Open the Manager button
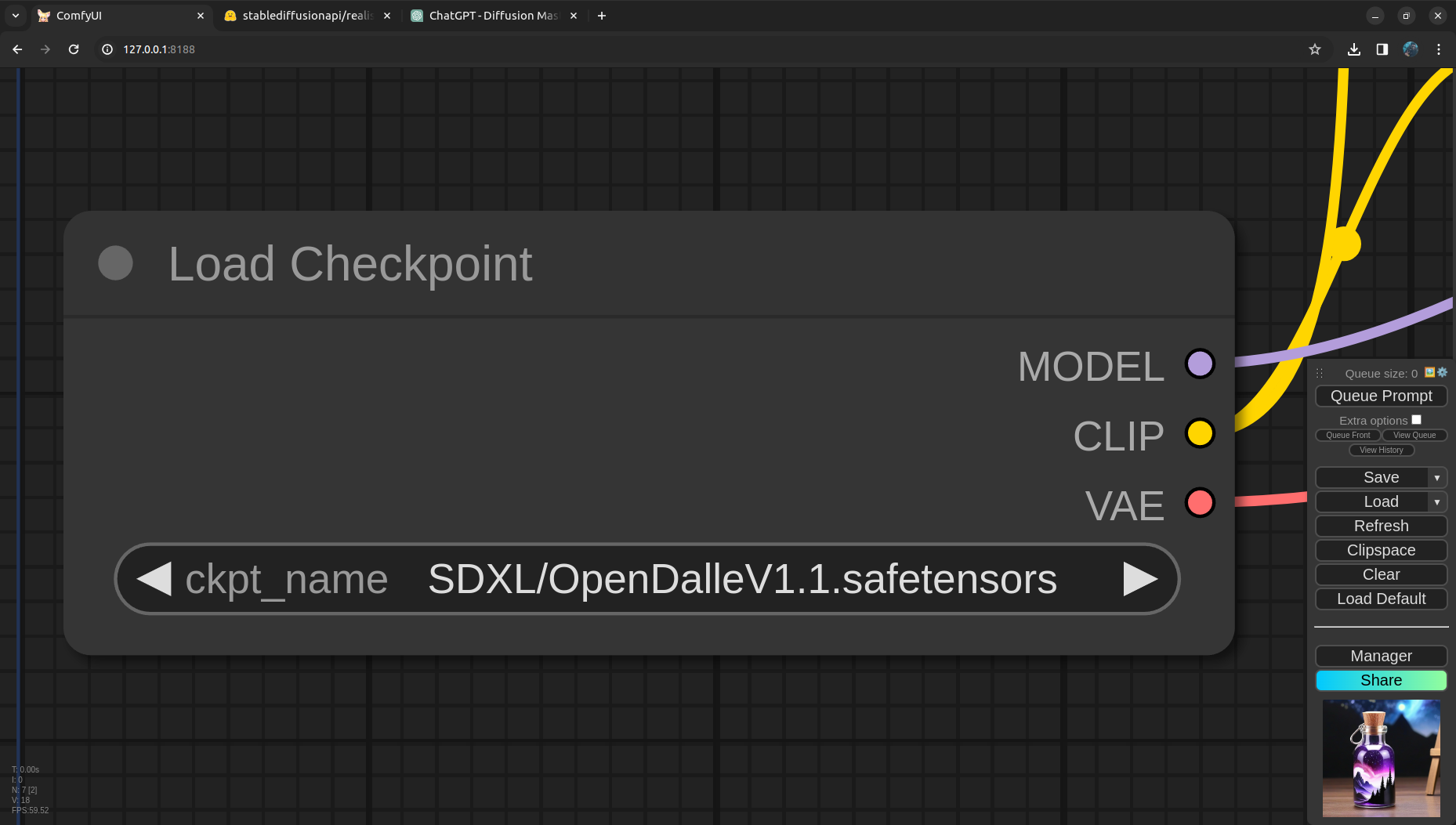This screenshot has width=1456, height=825. tap(1381, 656)
